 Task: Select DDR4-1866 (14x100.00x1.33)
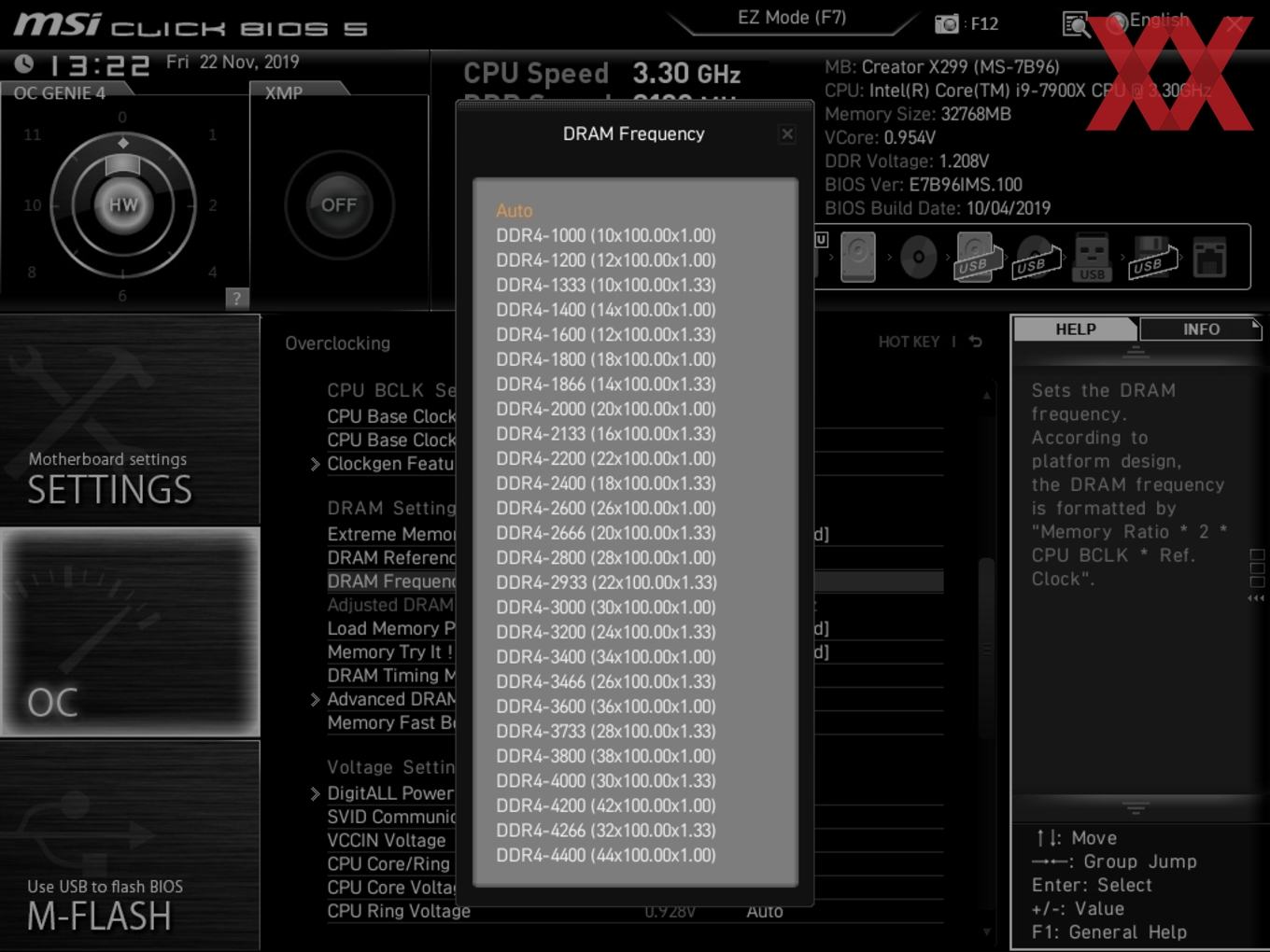point(606,384)
